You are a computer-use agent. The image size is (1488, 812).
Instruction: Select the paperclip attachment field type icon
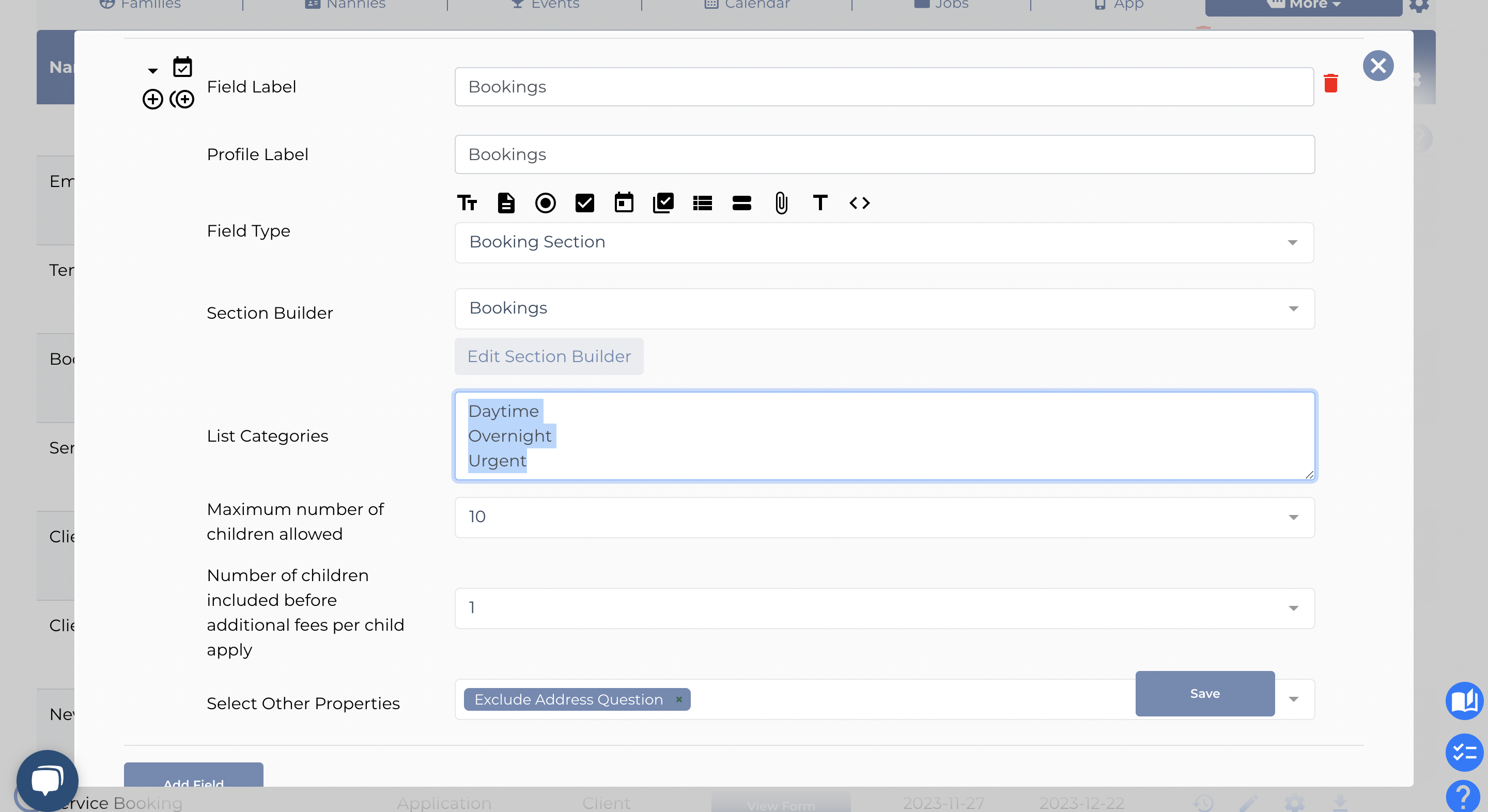click(x=781, y=202)
